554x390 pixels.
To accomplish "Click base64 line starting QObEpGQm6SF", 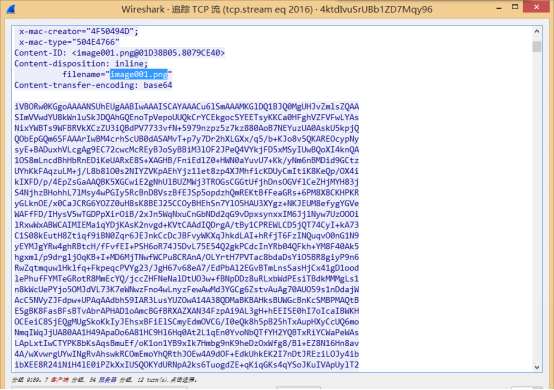I will pyautogui.click(x=187, y=139).
